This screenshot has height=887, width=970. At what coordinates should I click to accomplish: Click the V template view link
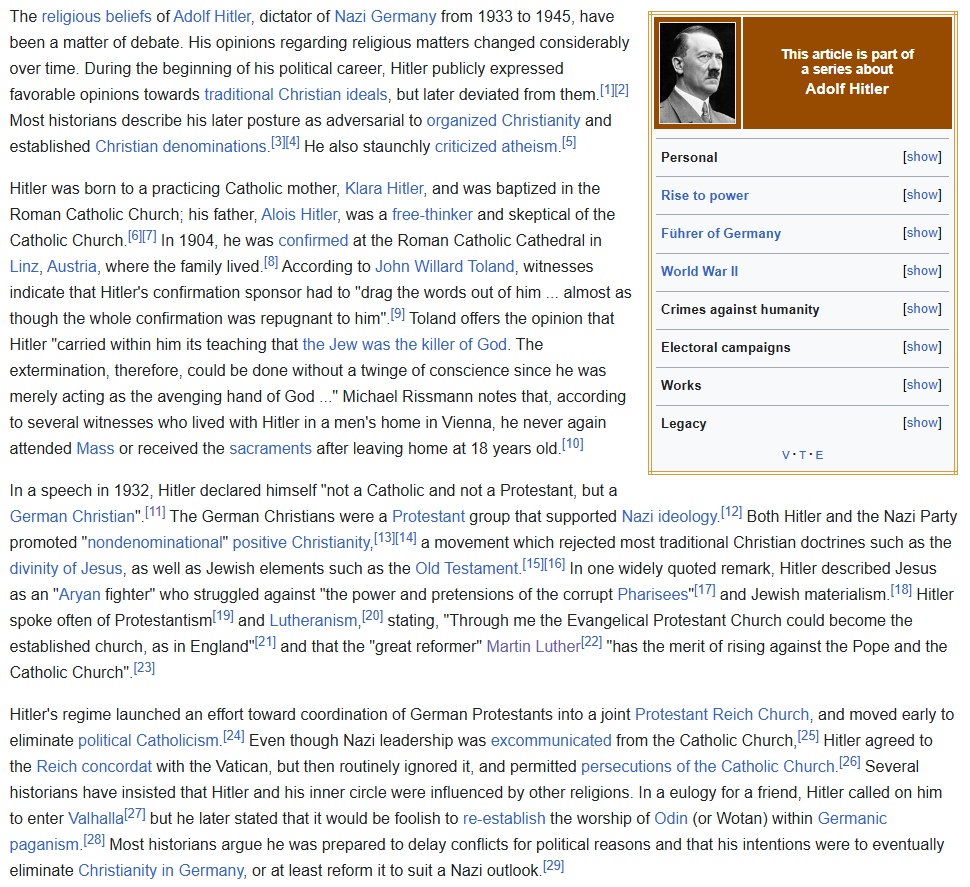pos(786,455)
